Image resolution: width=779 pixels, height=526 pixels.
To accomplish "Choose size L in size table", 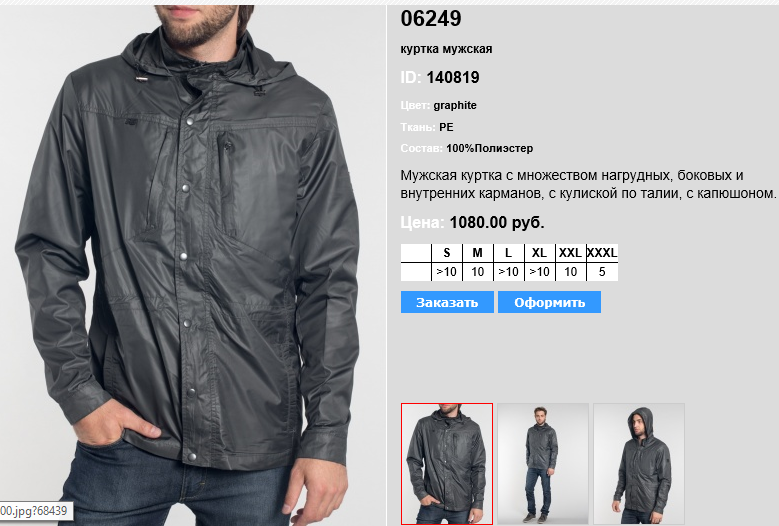I will click(x=508, y=253).
